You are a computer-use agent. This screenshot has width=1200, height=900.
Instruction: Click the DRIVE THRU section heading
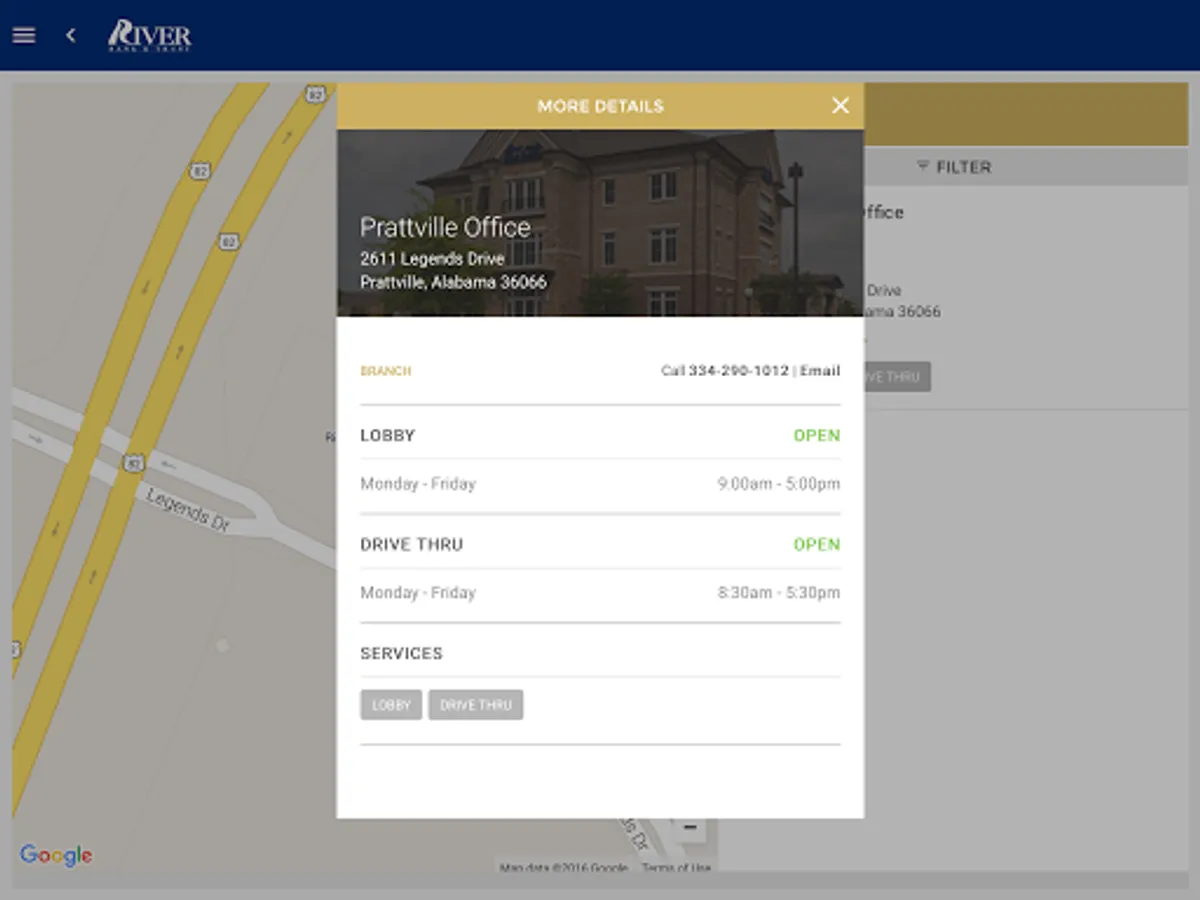click(411, 545)
